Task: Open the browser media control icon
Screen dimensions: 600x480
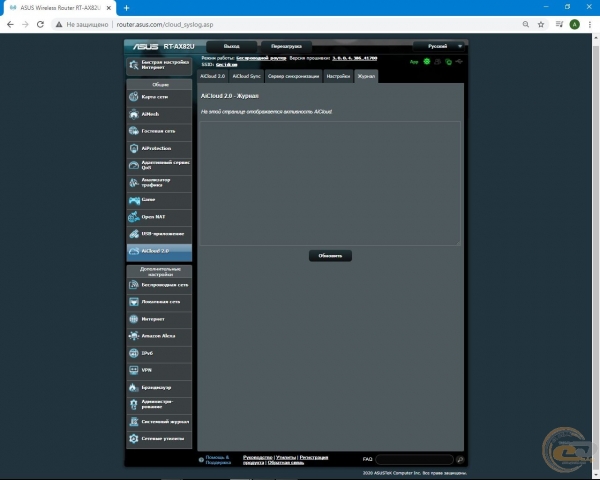Action: [559, 24]
